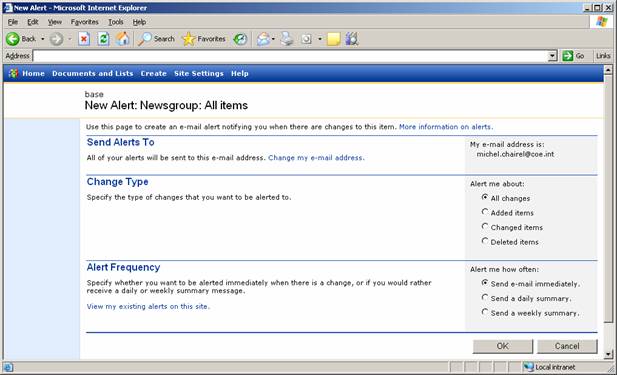Image resolution: width=617 pixels, height=375 pixels.
Task: Click the Edit toolbar icon
Action: click(307, 39)
